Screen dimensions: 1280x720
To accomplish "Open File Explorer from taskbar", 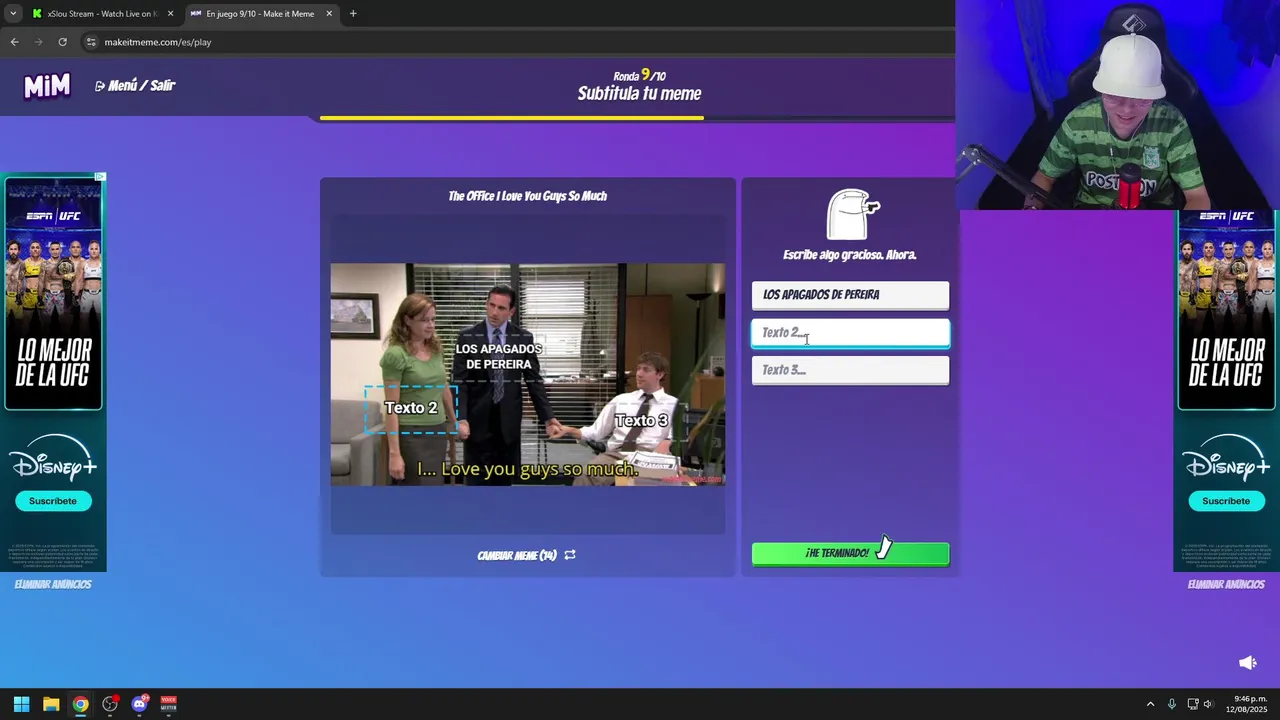I will point(51,704).
